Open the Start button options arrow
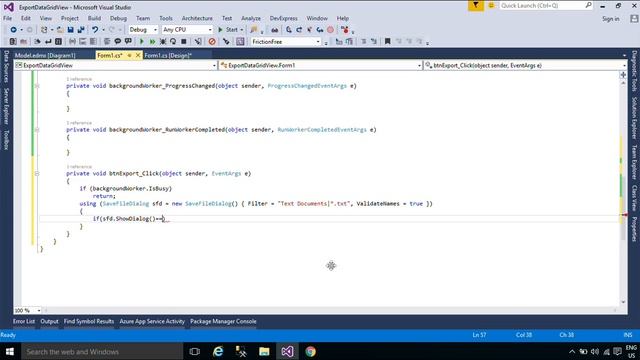640x360 pixels. point(242,30)
